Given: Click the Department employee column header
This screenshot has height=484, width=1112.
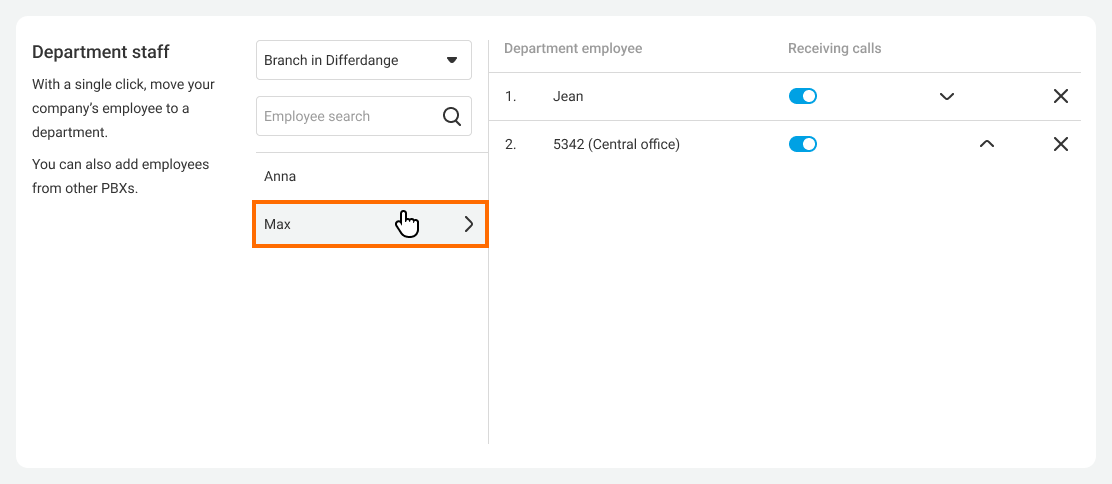Looking at the screenshot, I should point(573,48).
